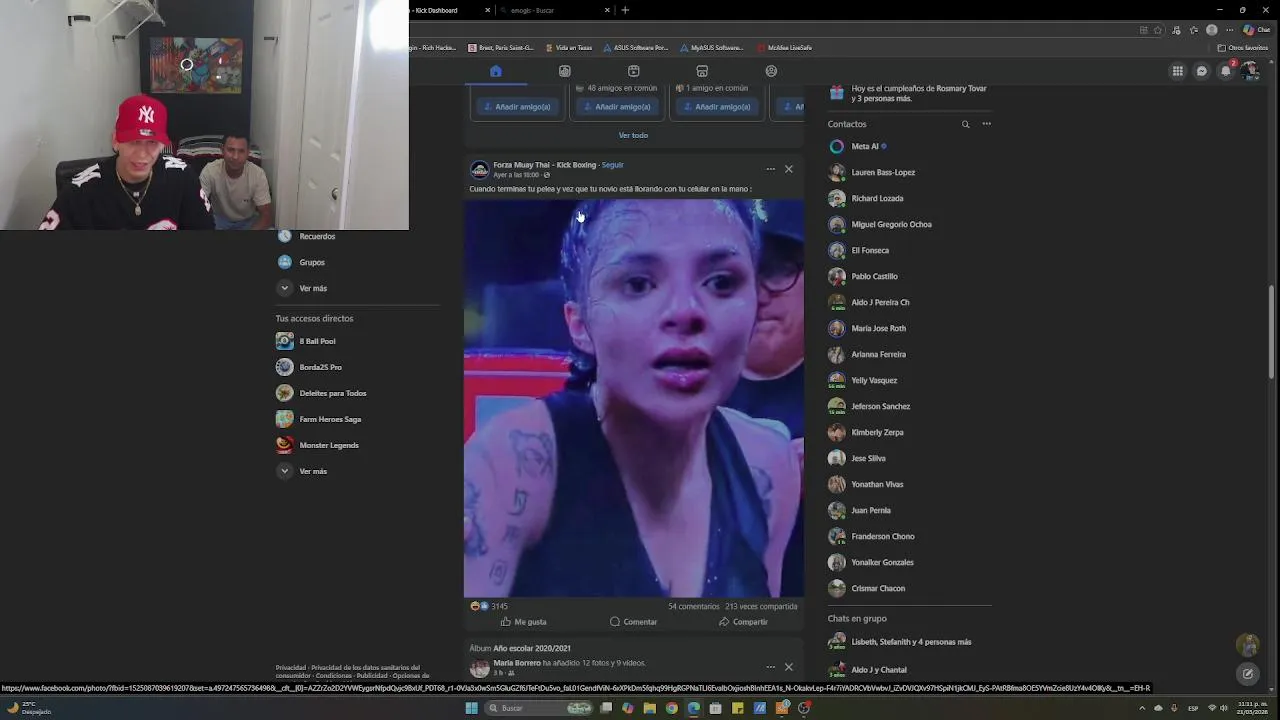Open the 213 veces compartida link
The image size is (1280, 720).
[761, 606]
